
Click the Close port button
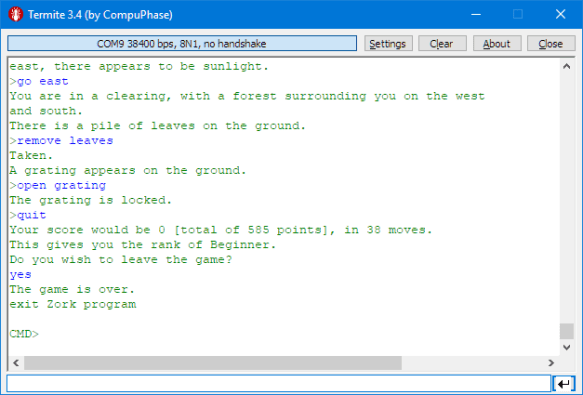pyautogui.click(x=551, y=44)
